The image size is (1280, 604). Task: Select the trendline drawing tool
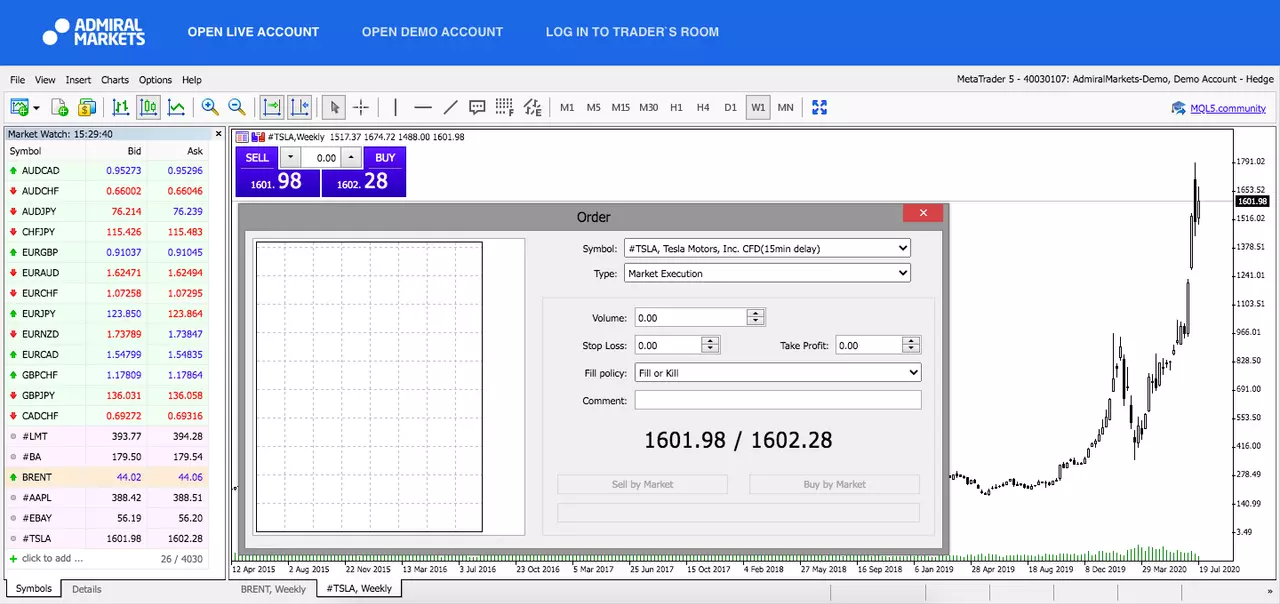pos(450,107)
